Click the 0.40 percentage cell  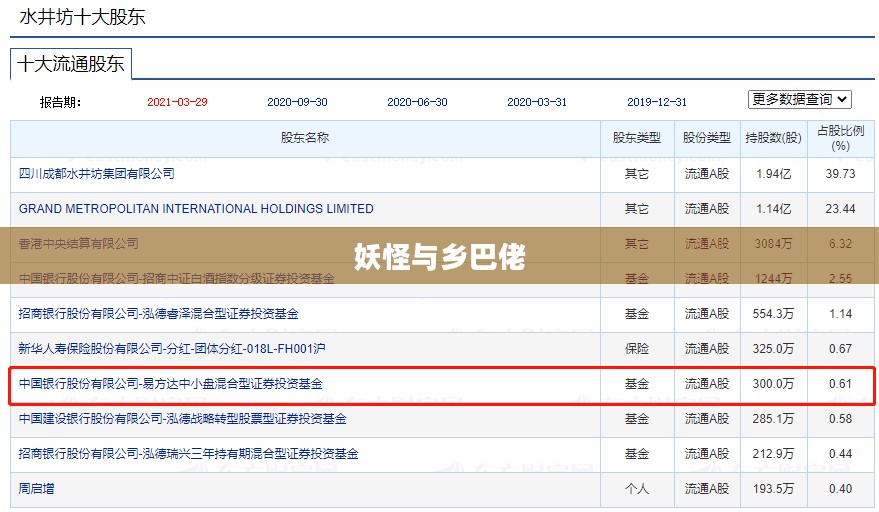click(840, 488)
